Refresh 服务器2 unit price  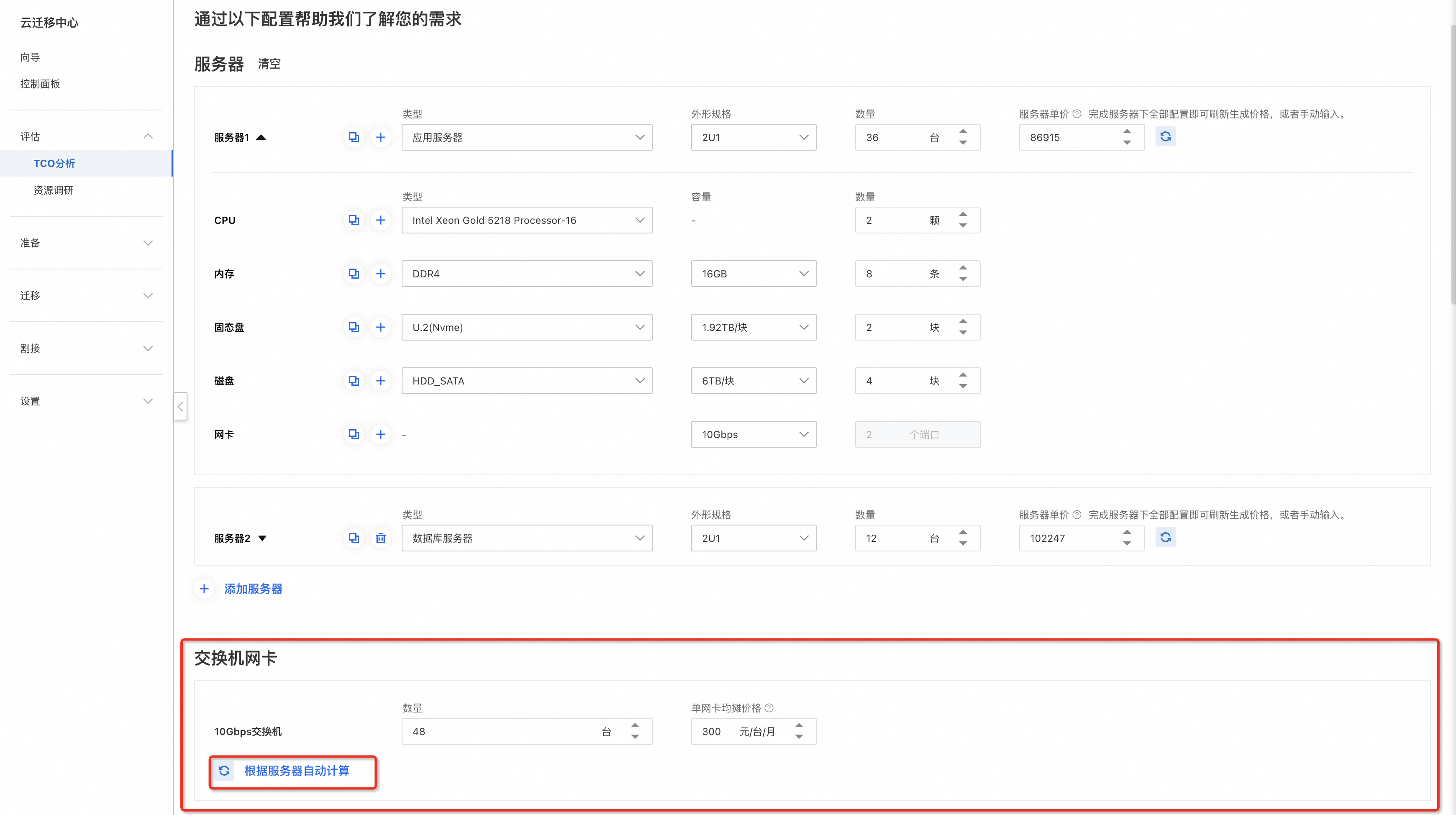(x=1165, y=538)
